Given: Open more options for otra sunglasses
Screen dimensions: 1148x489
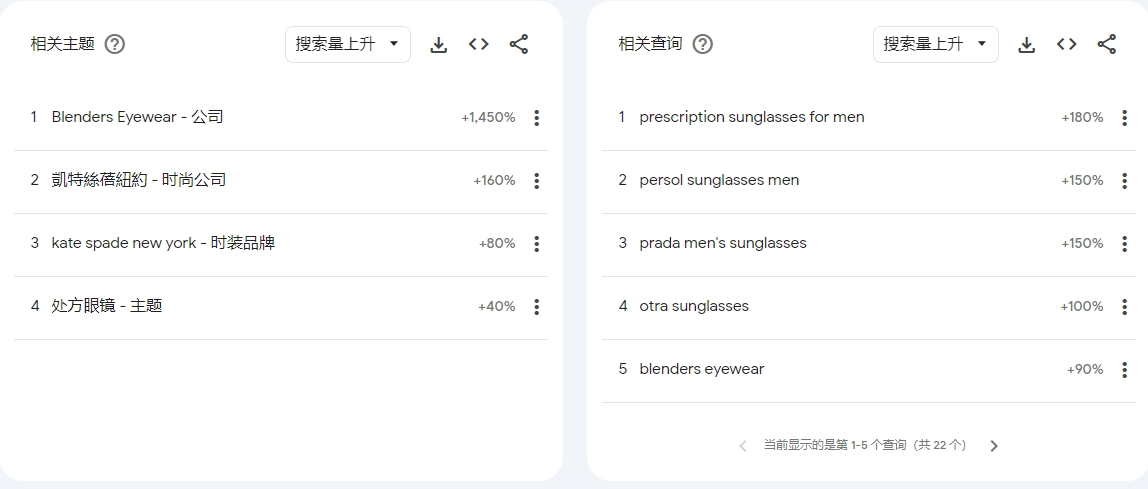Looking at the screenshot, I should (x=1125, y=307).
